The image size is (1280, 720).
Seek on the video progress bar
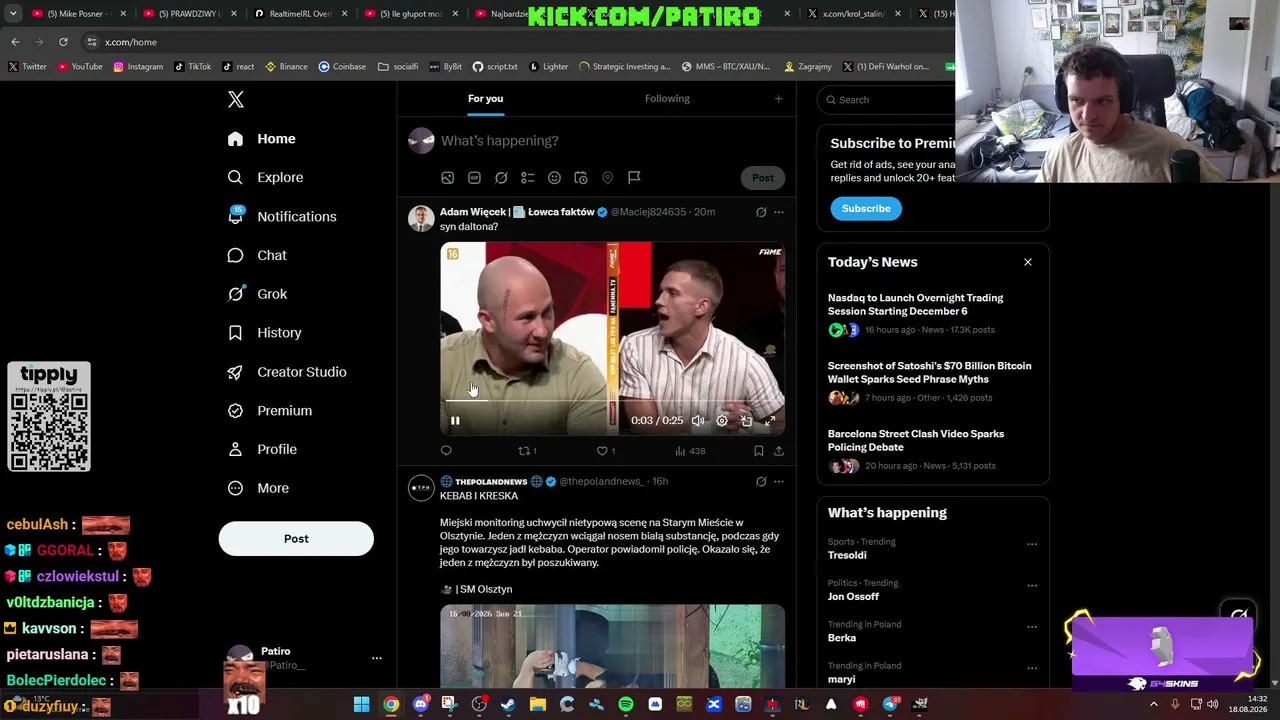612,401
